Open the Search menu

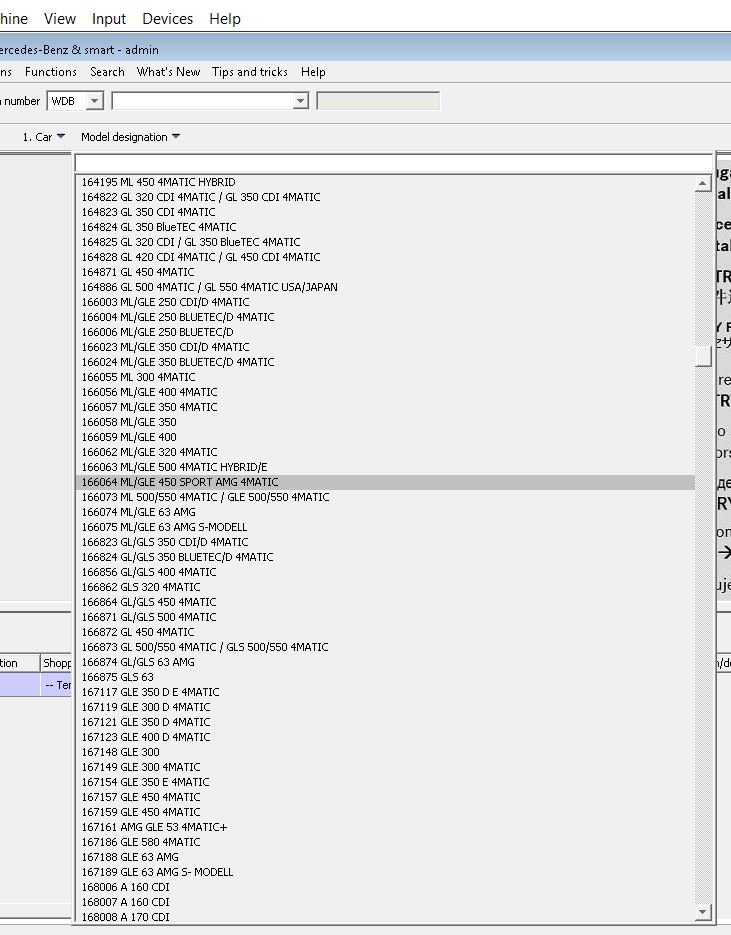tap(107, 72)
